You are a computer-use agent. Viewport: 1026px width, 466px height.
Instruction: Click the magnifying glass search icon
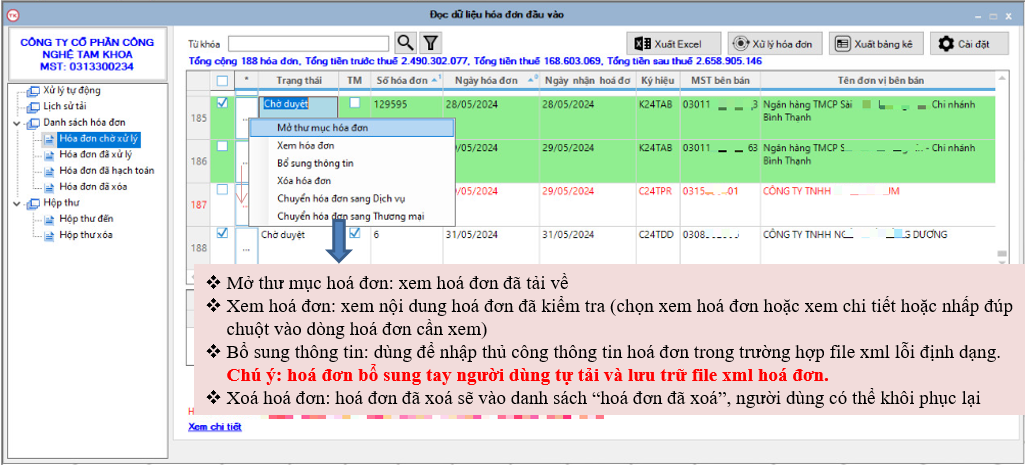(x=405, y=42)
